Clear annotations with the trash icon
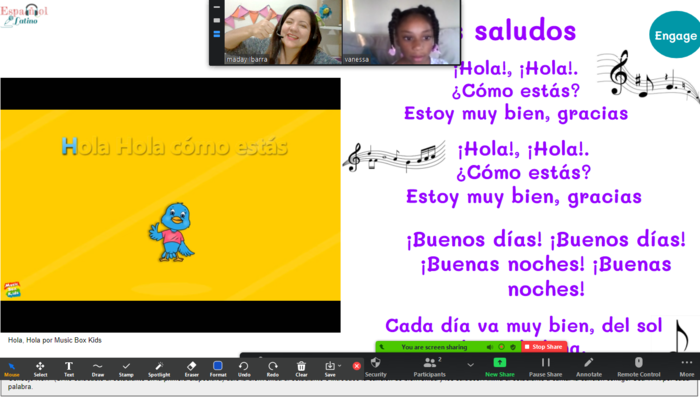The width and height of the screenshot is (700, 401). (x=301, y=369)
